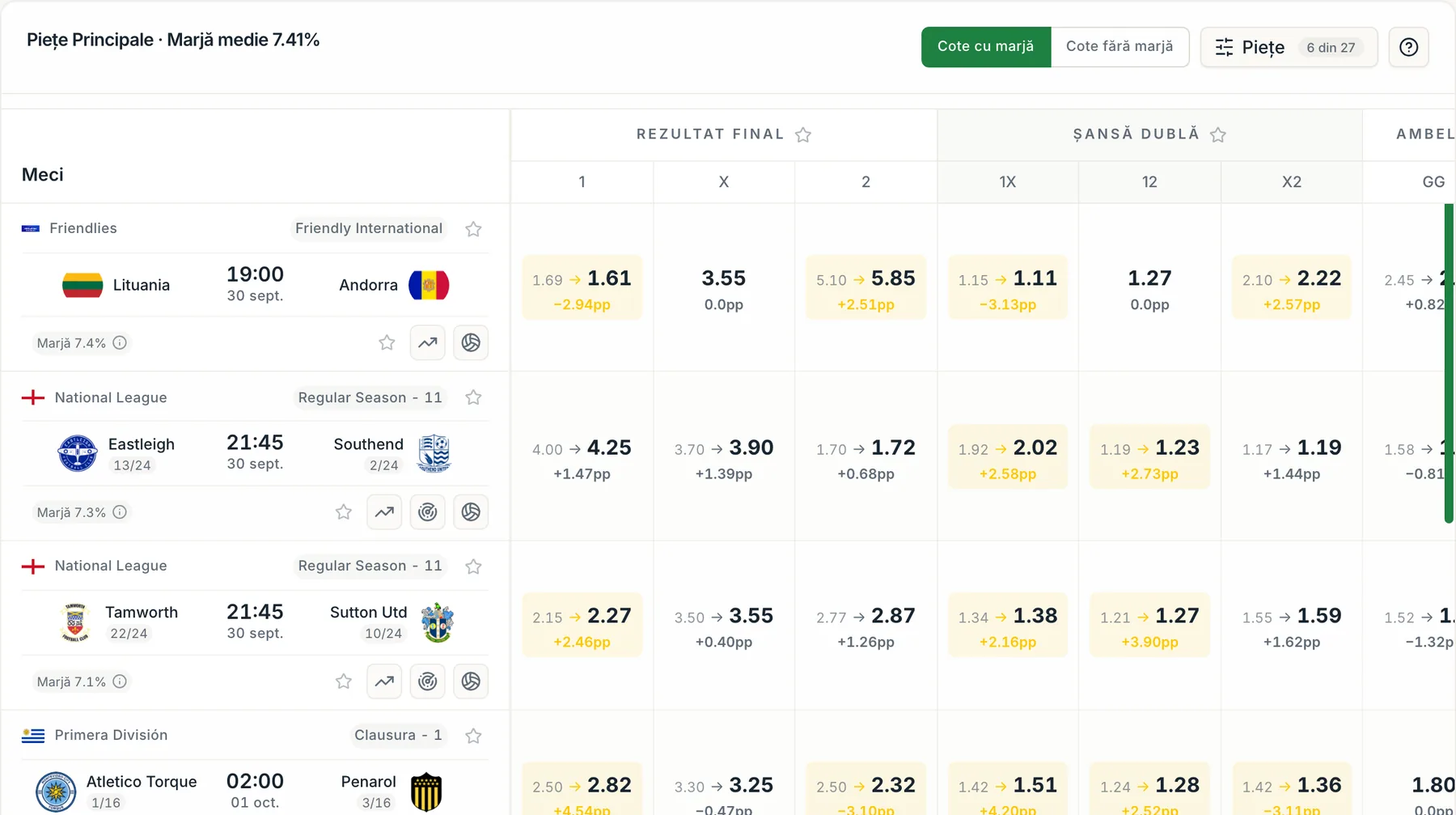Open football stats icon for Lituania match
The image size is (1456, 815).
point(471,342)
